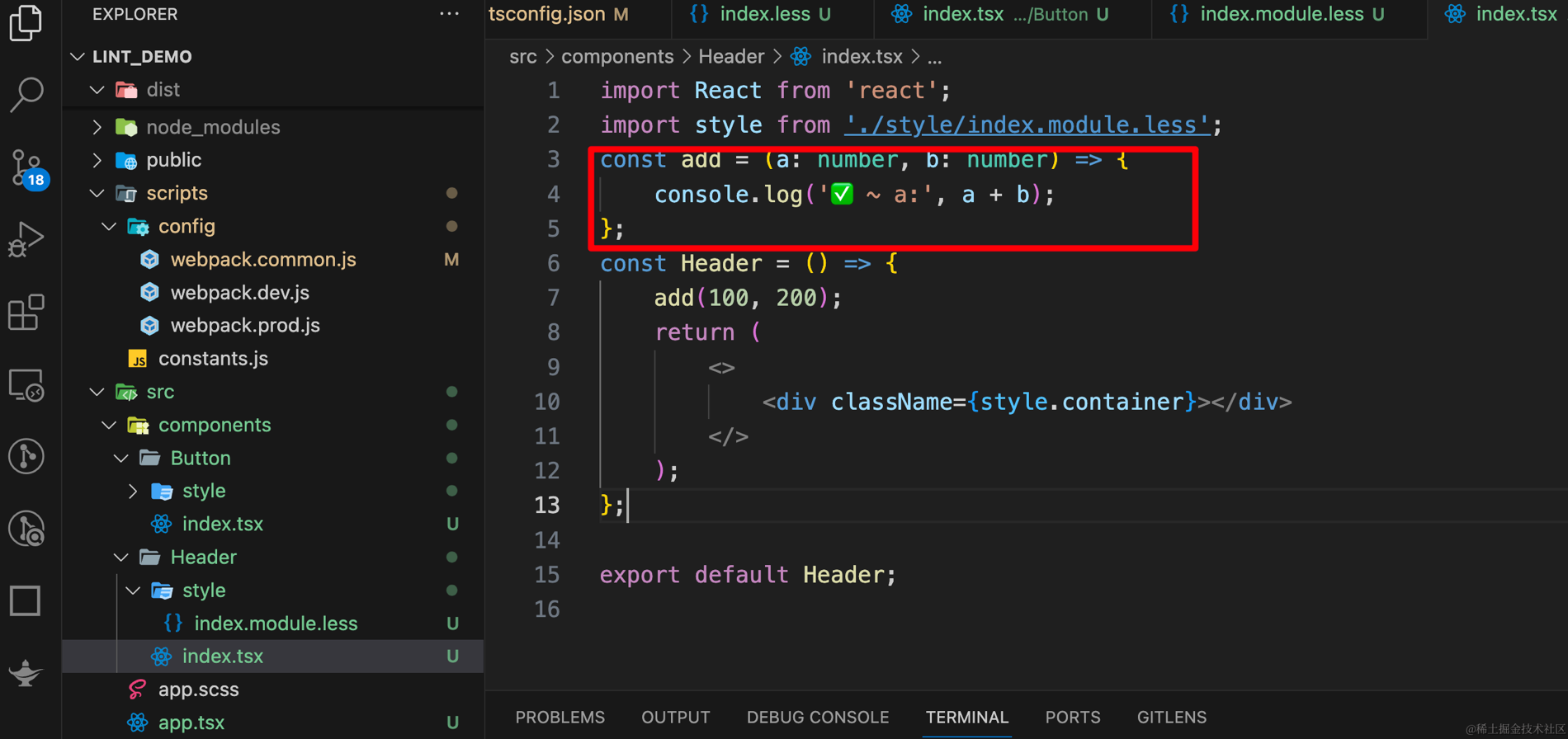The height and width of the screenshot is (739, 1568).
Task: Click the app.tsx React file icon
Action: click(138, 723)
